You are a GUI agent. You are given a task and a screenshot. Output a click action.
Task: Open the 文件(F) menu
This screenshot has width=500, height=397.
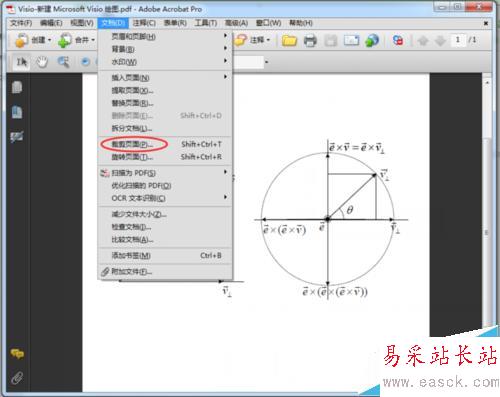pyautogui.click(x=21, y=23)
